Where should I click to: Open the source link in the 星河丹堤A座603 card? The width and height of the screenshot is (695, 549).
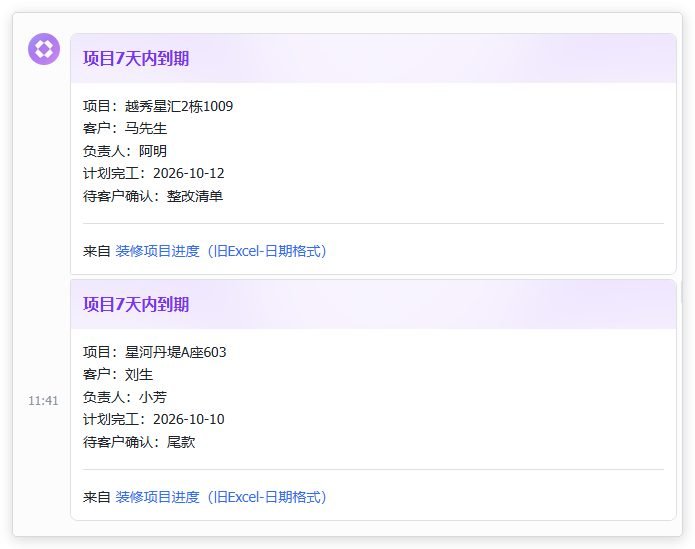click(221, 497)
